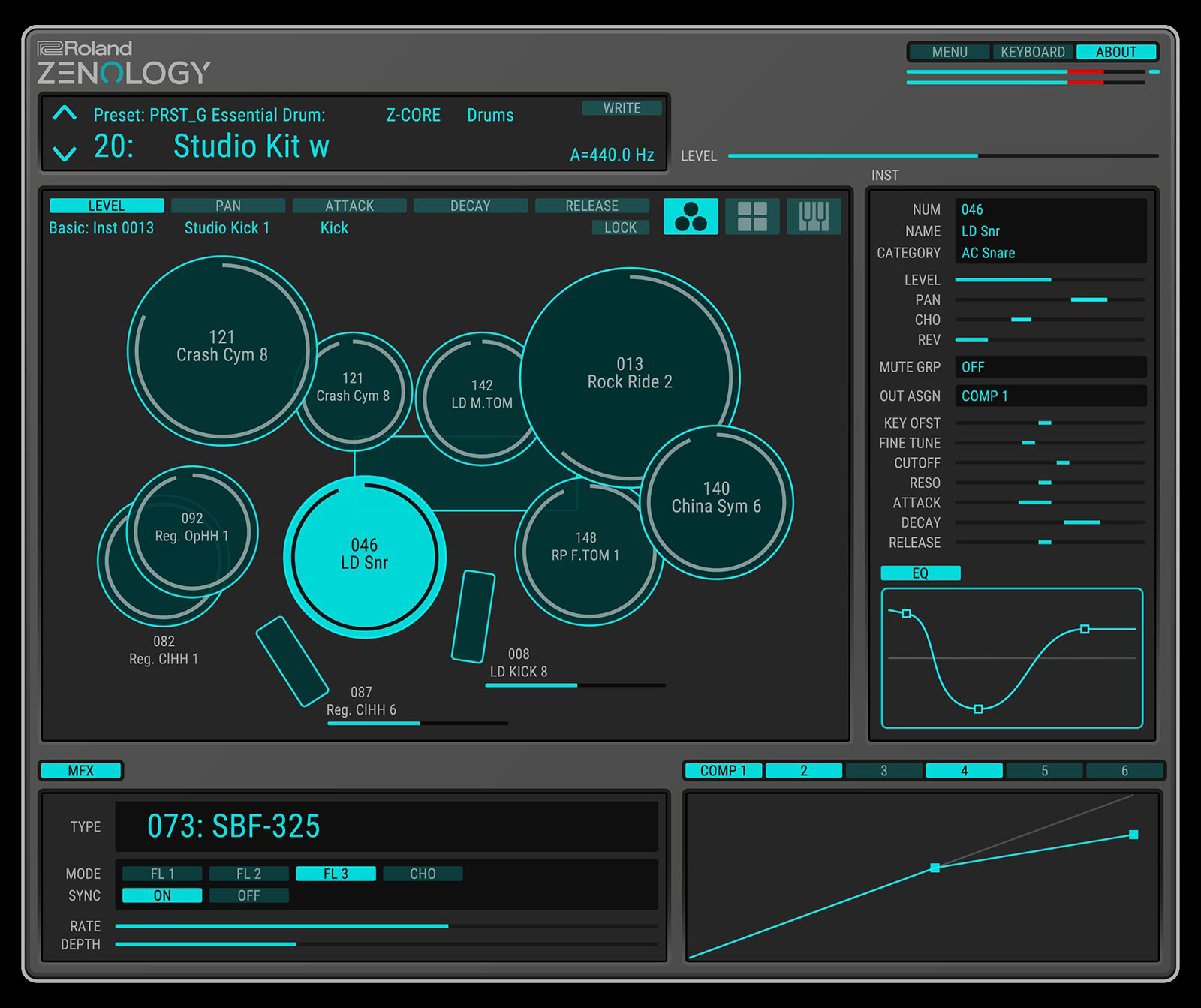This screenshot has height=1008, width=1201.
Task: Toggle the EQ button
Action: coord(920,573)
